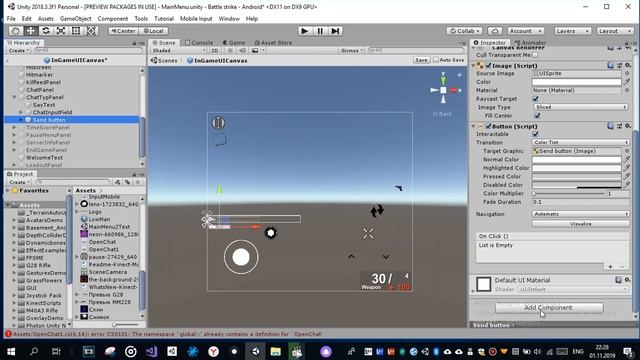Screen dimensions: 640x360
Task: Switch to the Game tab
Action: (234, 43)
